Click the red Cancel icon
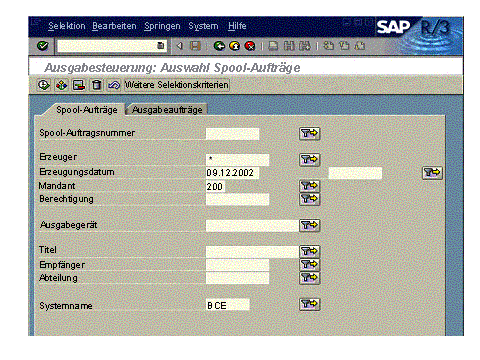 point(250,46)
